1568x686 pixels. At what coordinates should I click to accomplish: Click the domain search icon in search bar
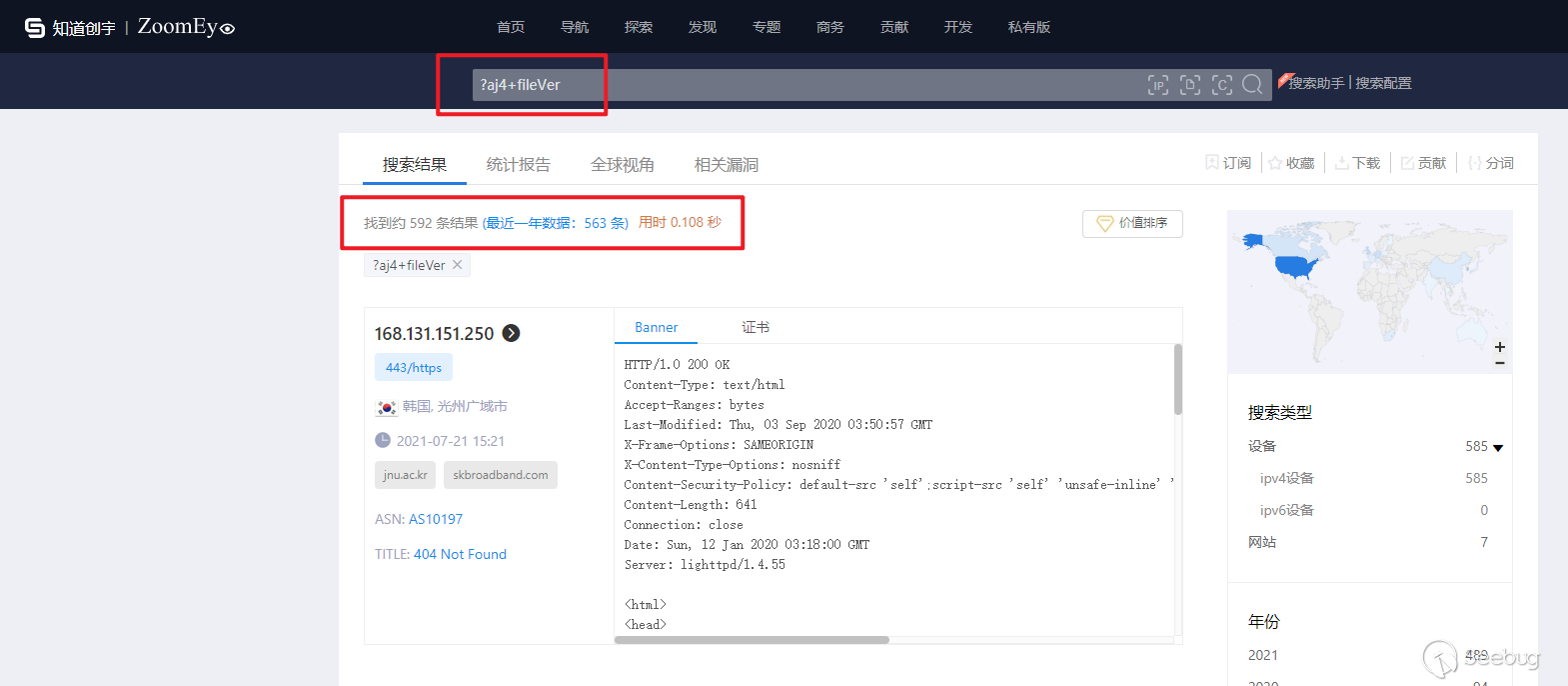click(1190, 85)
